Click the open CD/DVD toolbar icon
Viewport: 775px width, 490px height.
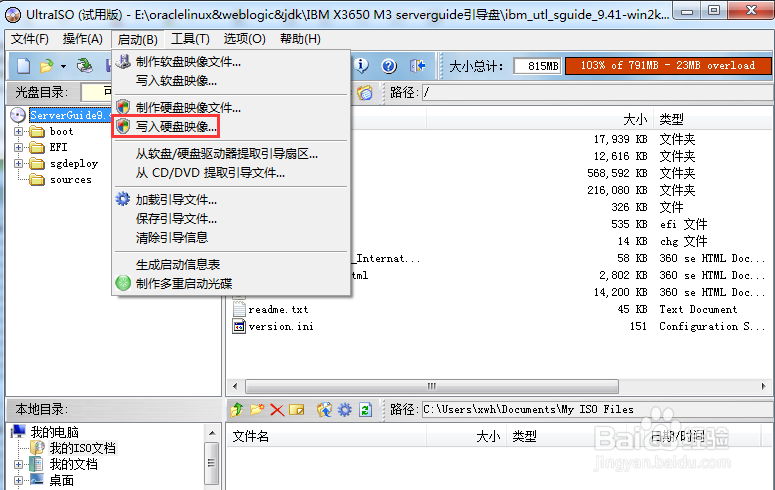pyautogui.click(x=85, y=66)
